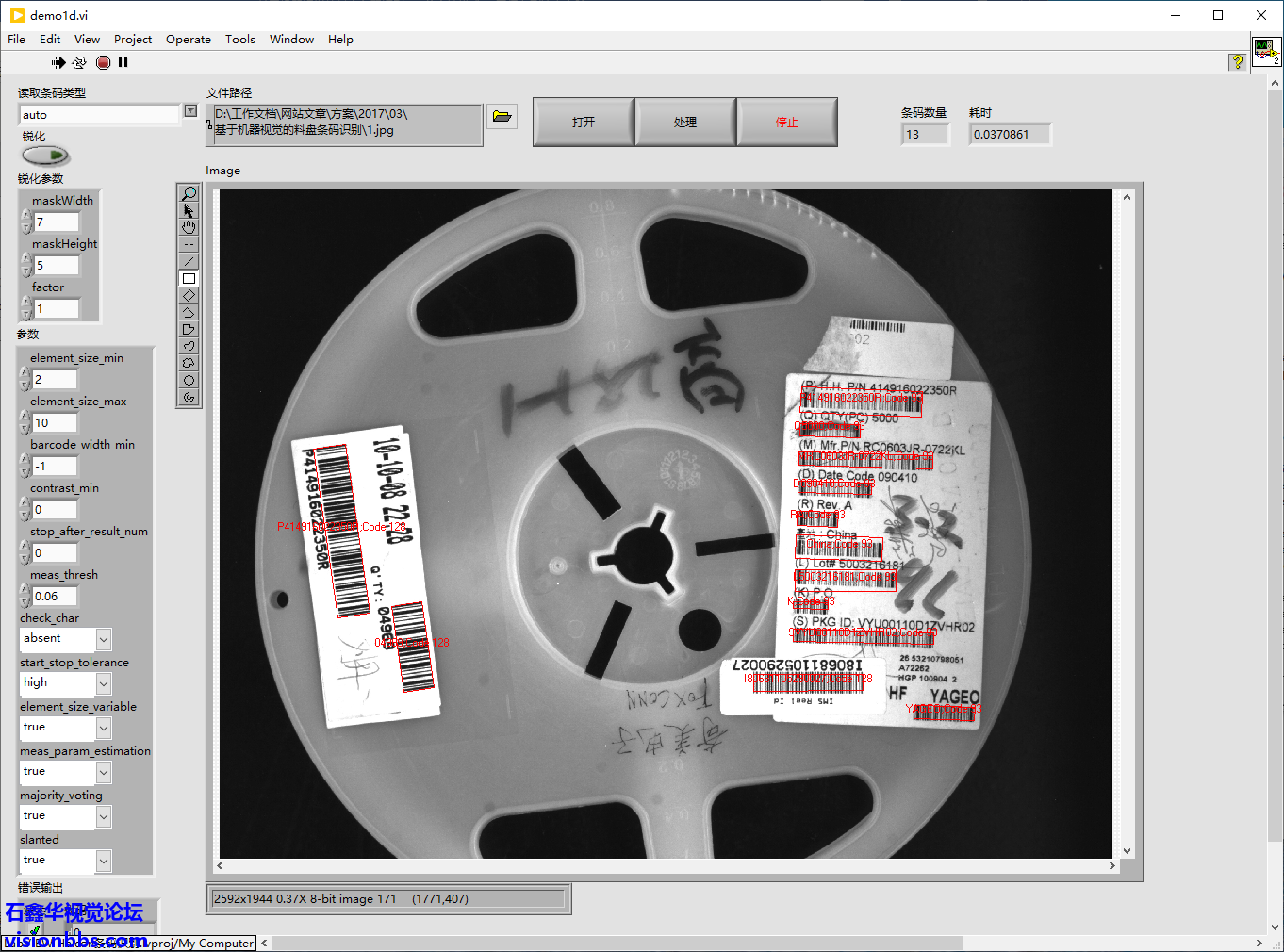Click the meas_thresh 0.06 field
This screenshot has width=1284, height=952.
54,597
